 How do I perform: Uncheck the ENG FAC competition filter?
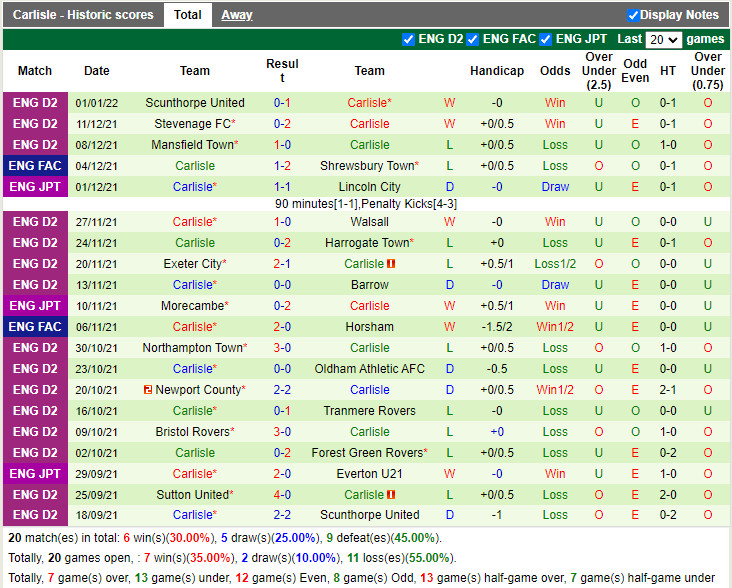[x=472, y=40]
